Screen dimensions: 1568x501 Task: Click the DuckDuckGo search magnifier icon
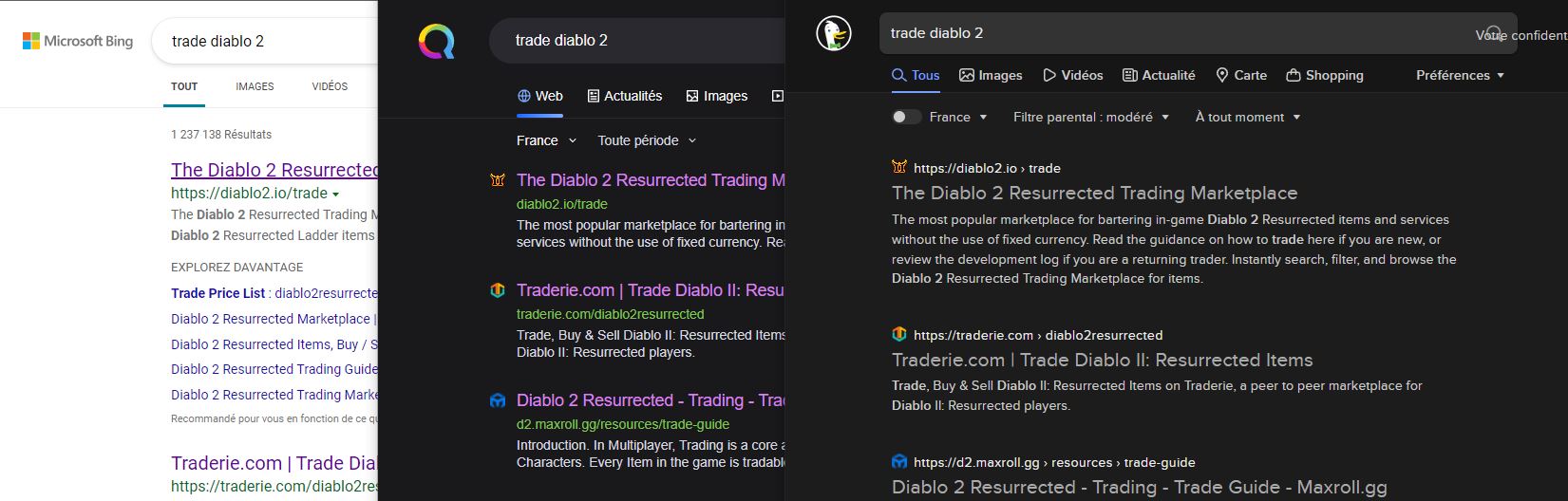click(1493, 33)
